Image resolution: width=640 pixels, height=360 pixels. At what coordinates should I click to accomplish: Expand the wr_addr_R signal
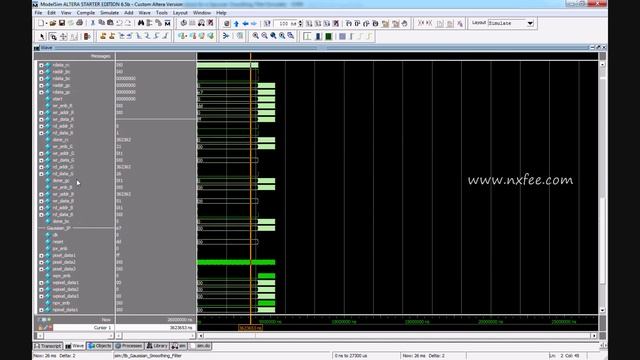41,113
